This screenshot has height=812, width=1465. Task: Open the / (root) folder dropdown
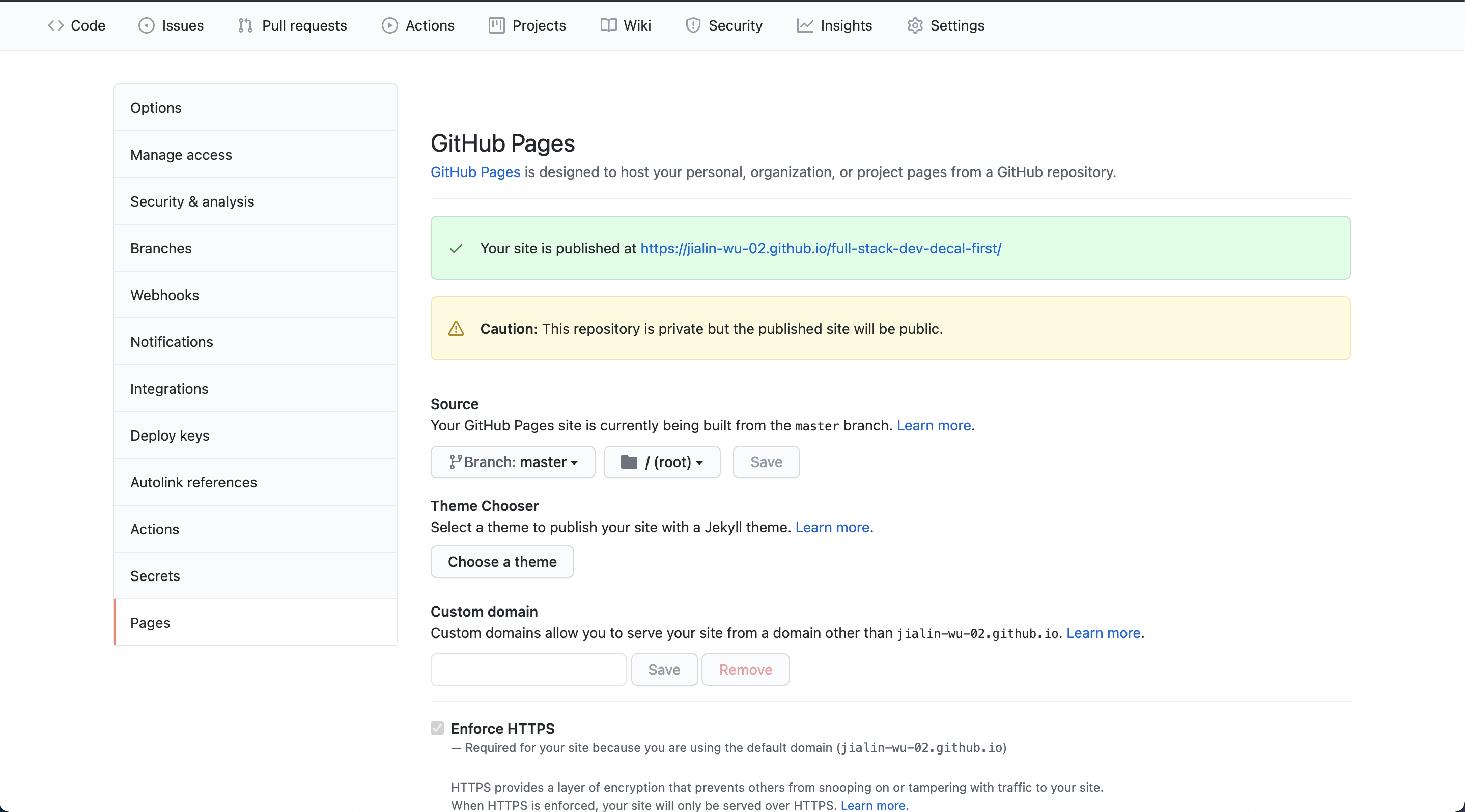coord(662,462)
